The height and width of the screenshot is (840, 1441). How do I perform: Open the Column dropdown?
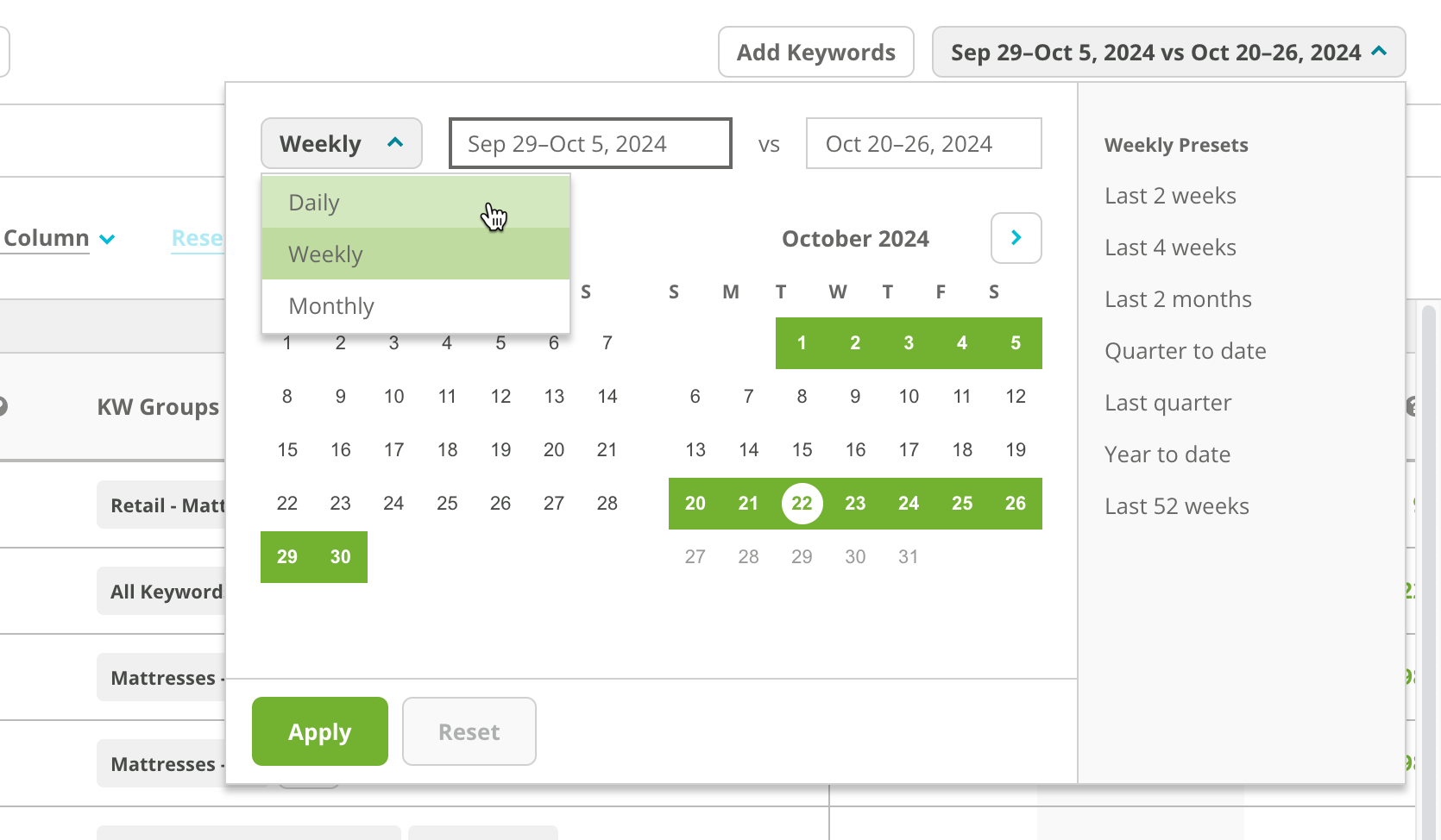pyautogui.click(x=59, y=238)
